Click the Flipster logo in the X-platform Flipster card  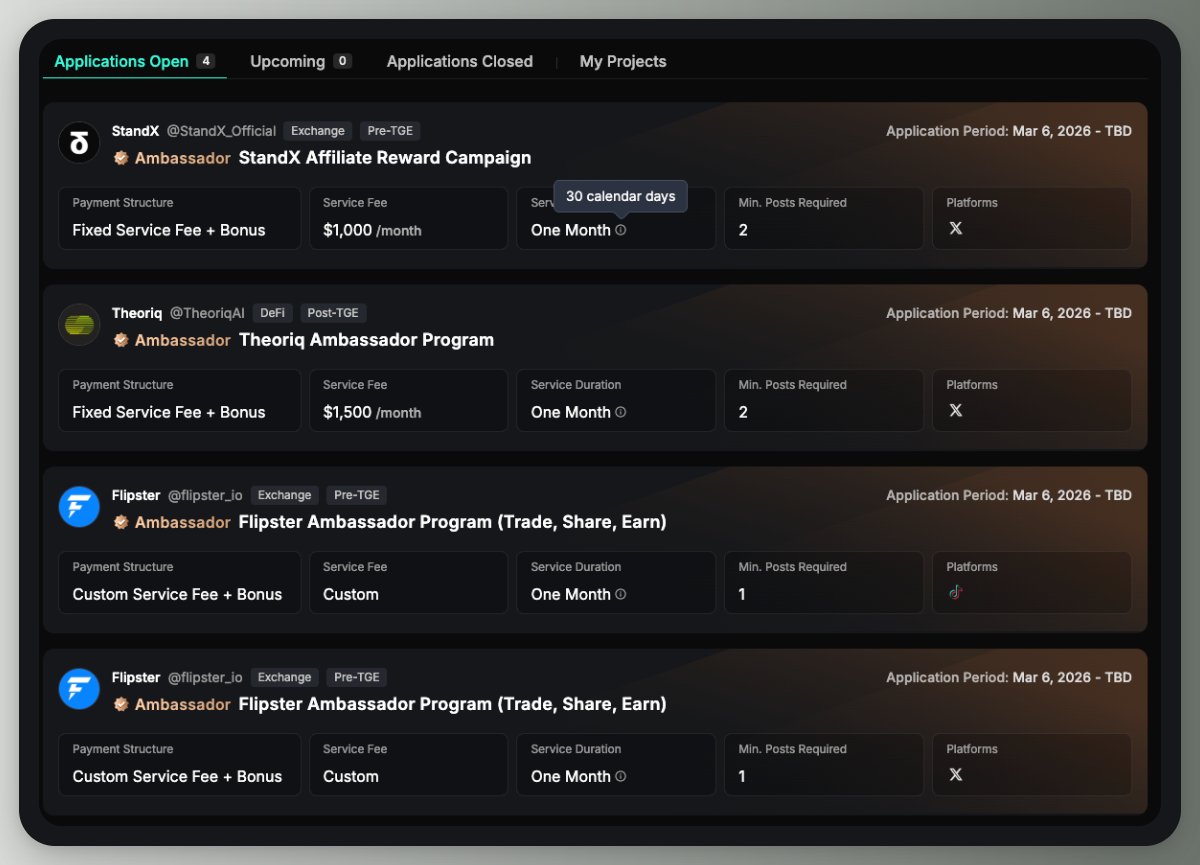coord(79,689)
